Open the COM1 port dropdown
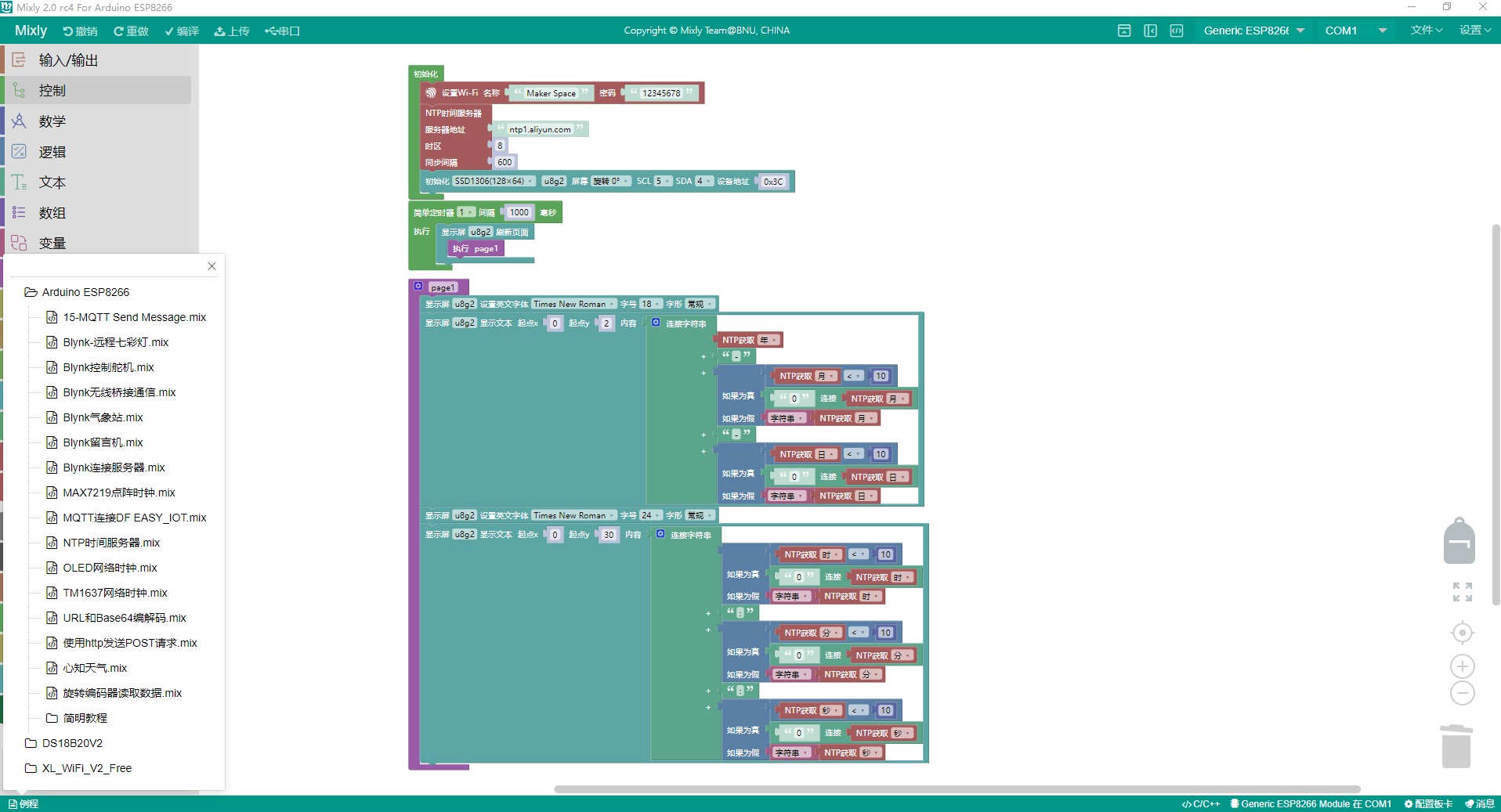The height and width of the screenshot is (812, 1501). pos(1356,31)
